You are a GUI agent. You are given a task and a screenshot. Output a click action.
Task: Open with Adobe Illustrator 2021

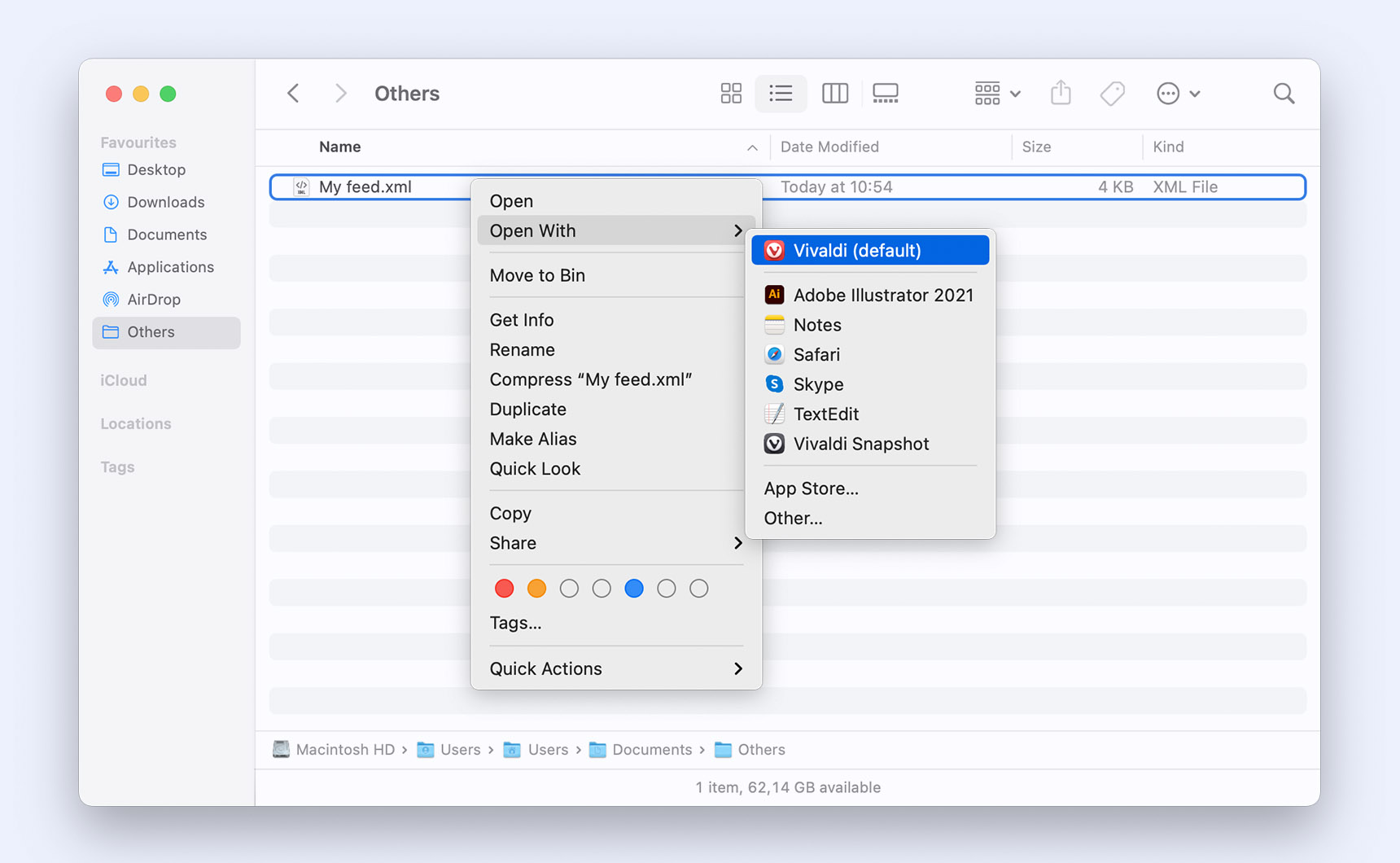click(x=870, y=295)
